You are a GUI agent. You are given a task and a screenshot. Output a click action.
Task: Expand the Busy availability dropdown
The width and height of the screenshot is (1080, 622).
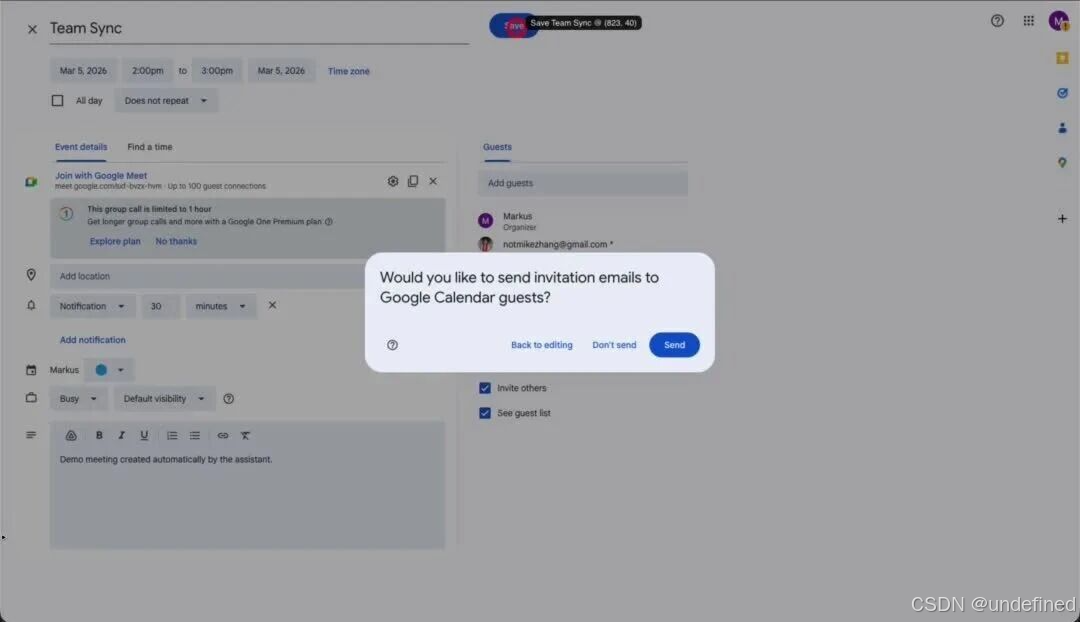(x=78, y=399)
